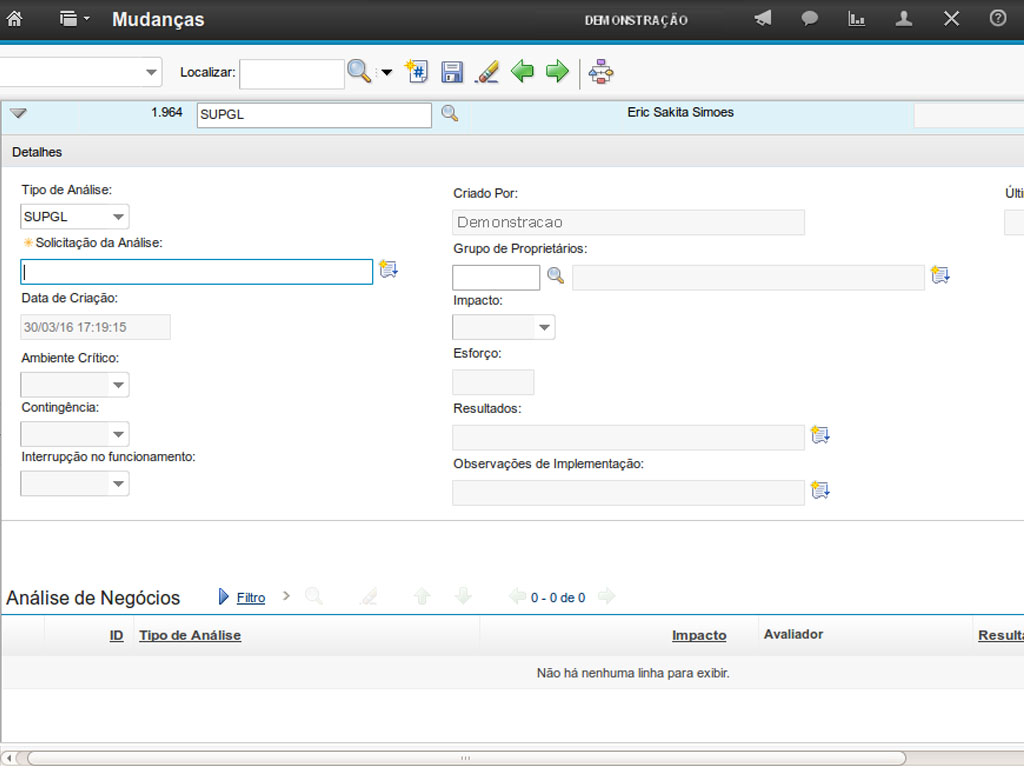
Task: Open the Reports chart icon
Action: [856, 19]
